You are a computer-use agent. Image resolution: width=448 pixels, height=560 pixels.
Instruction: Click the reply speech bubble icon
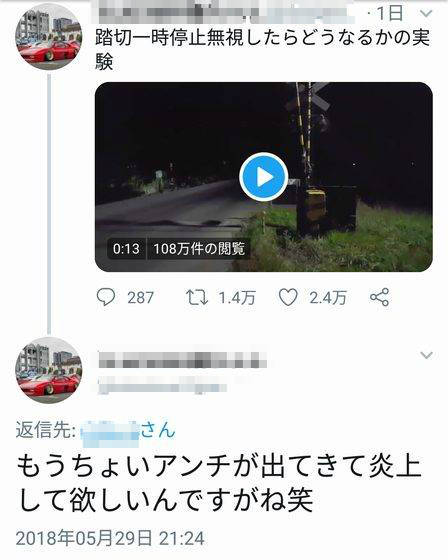(106, 297)
